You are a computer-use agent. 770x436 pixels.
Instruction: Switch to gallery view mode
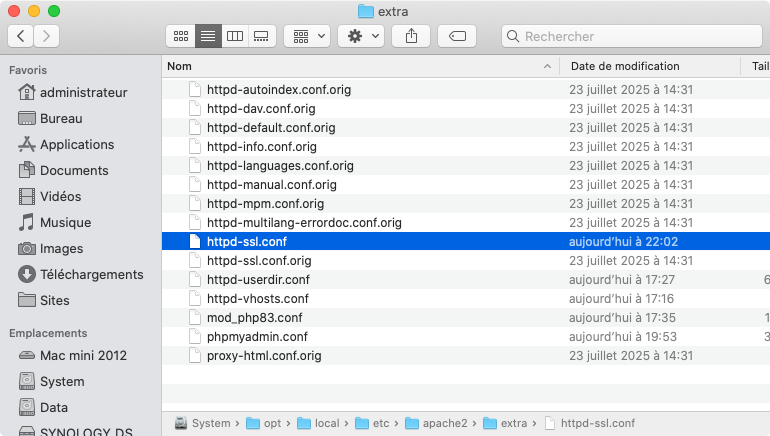[261, 36]
